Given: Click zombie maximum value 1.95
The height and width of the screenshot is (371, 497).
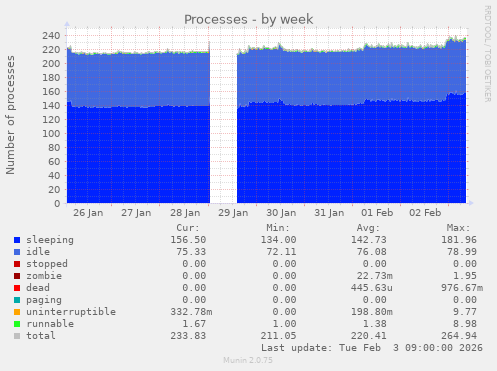Looking at the screenshot, I should click(465, 276).
